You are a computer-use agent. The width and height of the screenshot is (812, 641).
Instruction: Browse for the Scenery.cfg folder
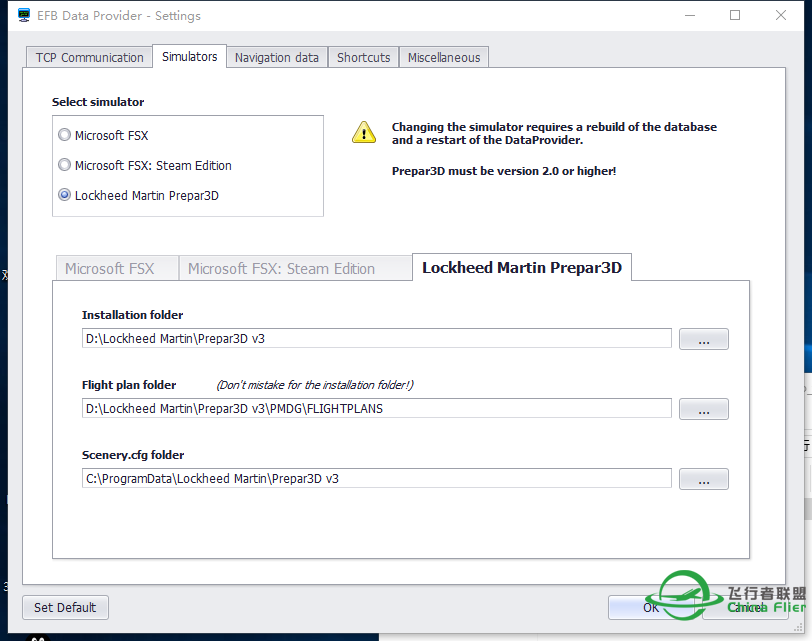pos(704,479)
